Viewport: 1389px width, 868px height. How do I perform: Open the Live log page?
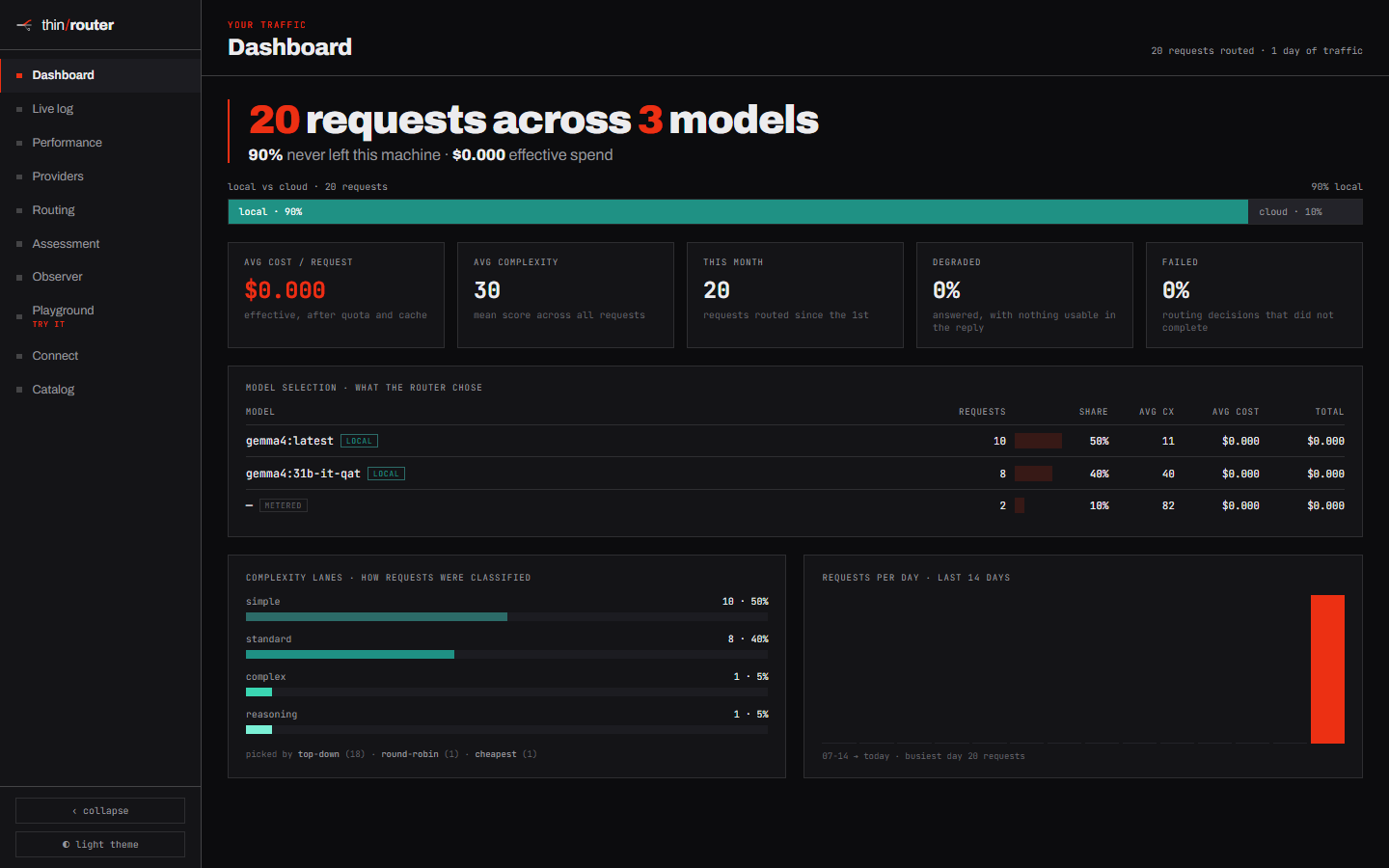(x=100, y=109)
